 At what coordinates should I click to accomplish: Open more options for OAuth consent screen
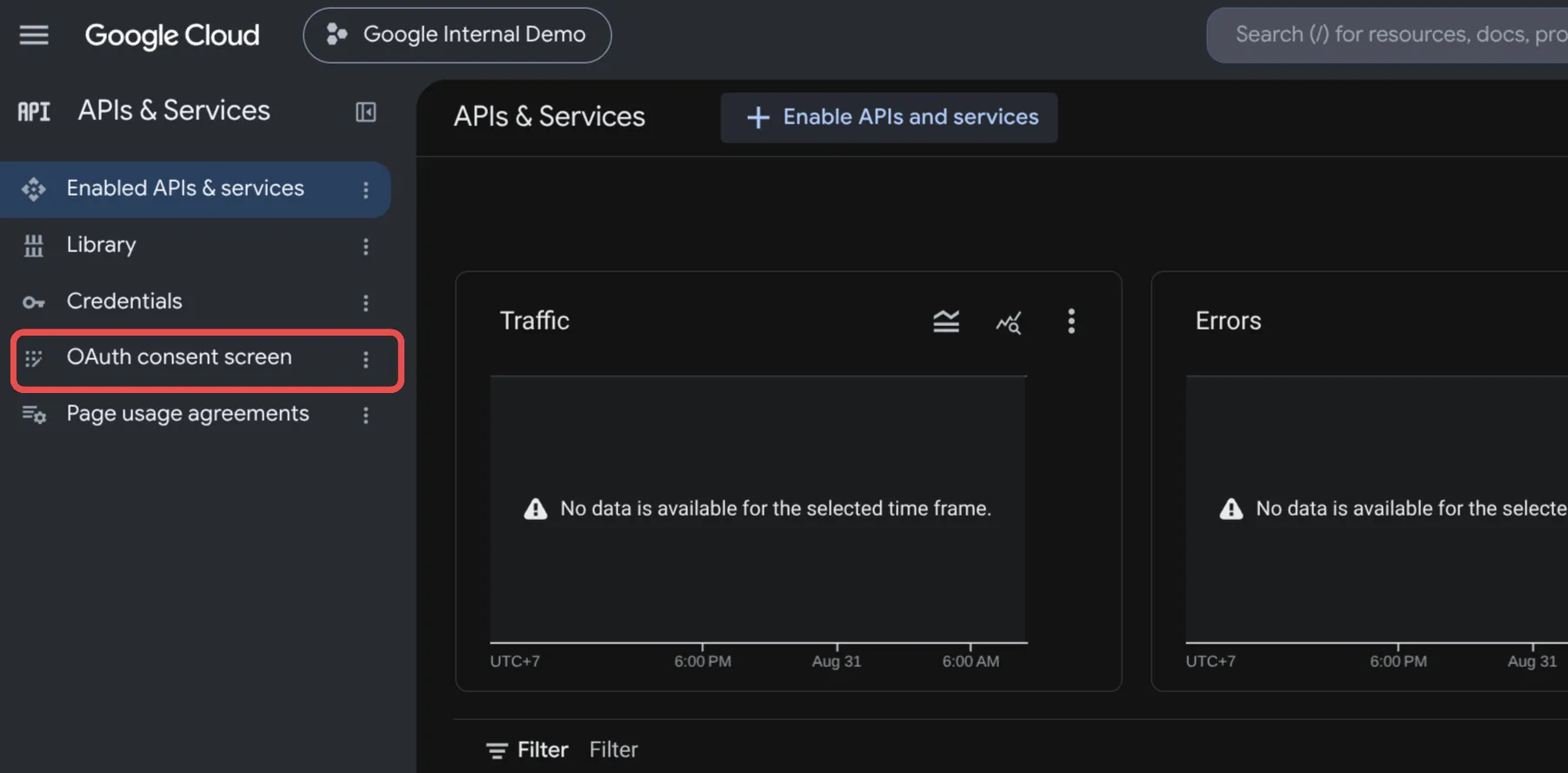tap(366, 359)
